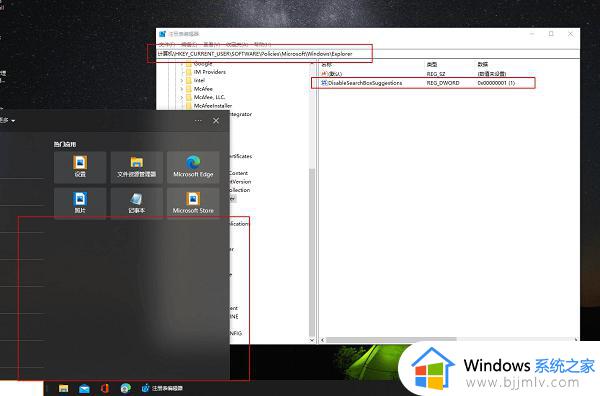This screenshot has width=600, height=396.
Task: Click the REG_SZ type cell
Action: click(x=436, y=73)
